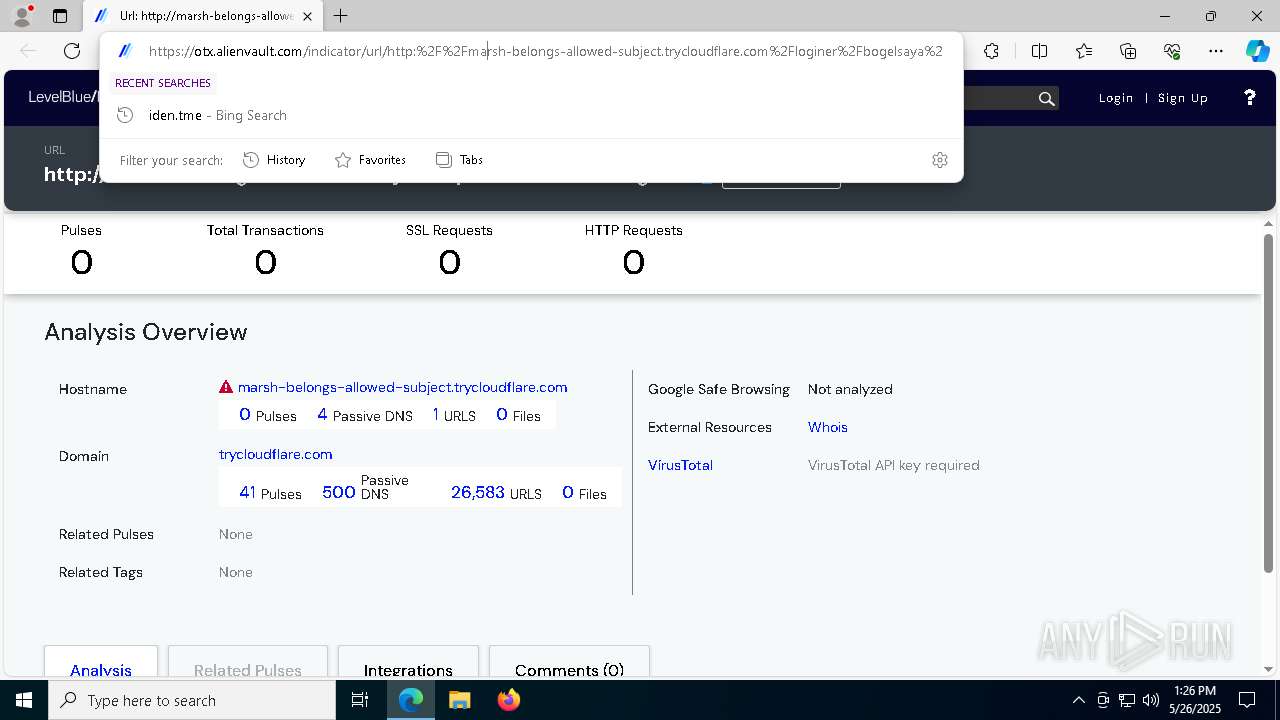View domain 0 Files count
The width and height of the screenshot is (1280, 720).
click(x=584, y=492)
